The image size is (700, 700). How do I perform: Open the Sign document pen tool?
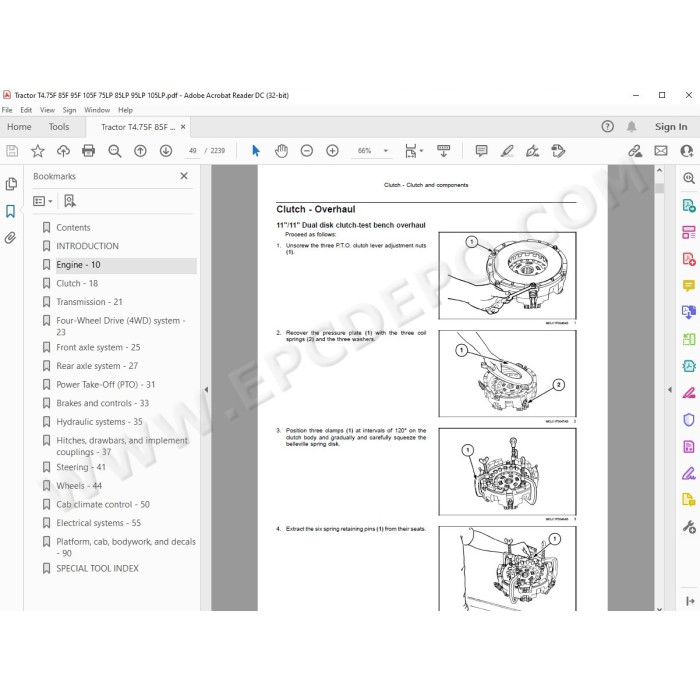pos(532,151)
